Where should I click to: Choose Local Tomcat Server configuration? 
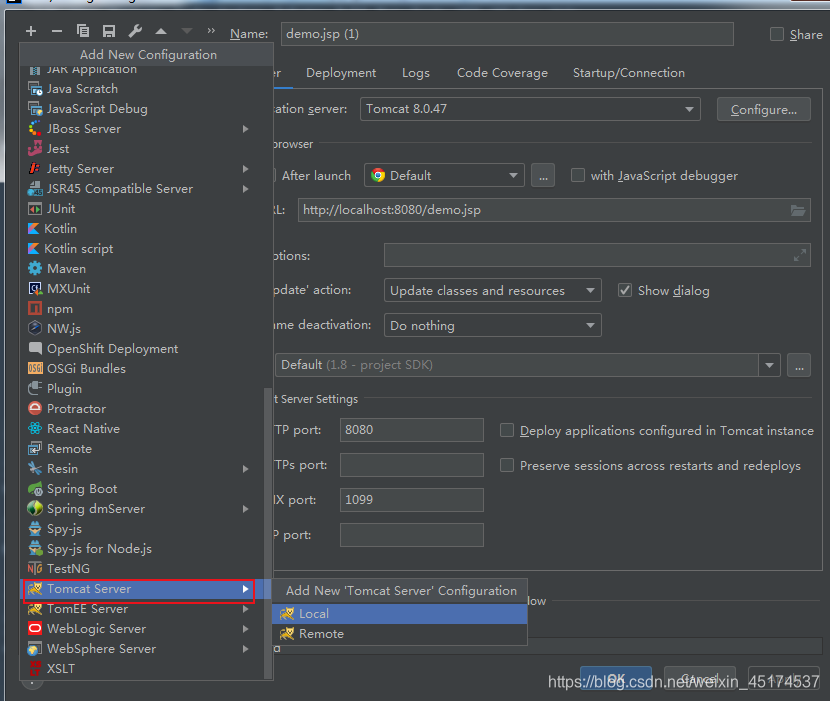click(400, 614)
